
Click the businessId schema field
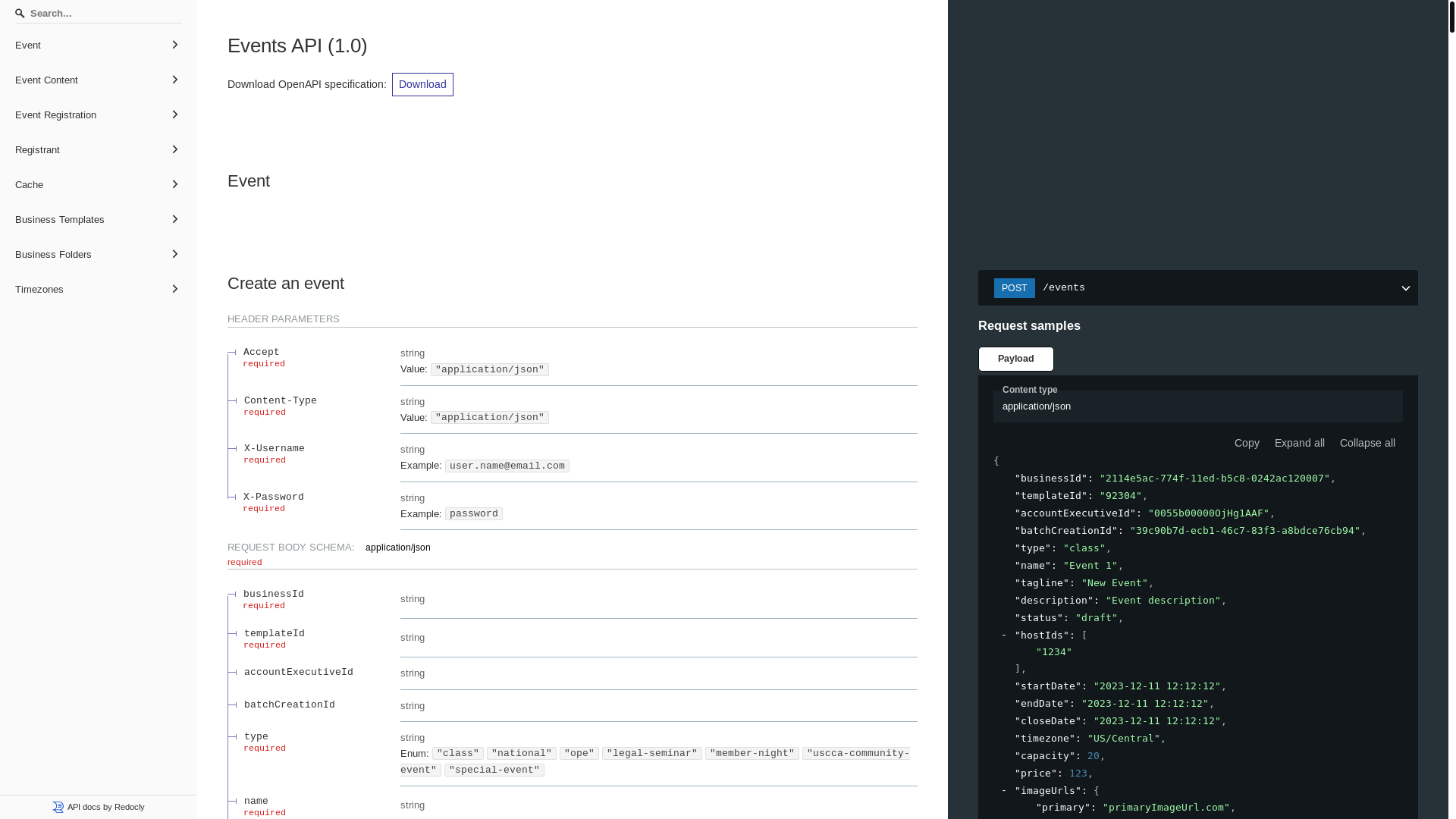274,595
